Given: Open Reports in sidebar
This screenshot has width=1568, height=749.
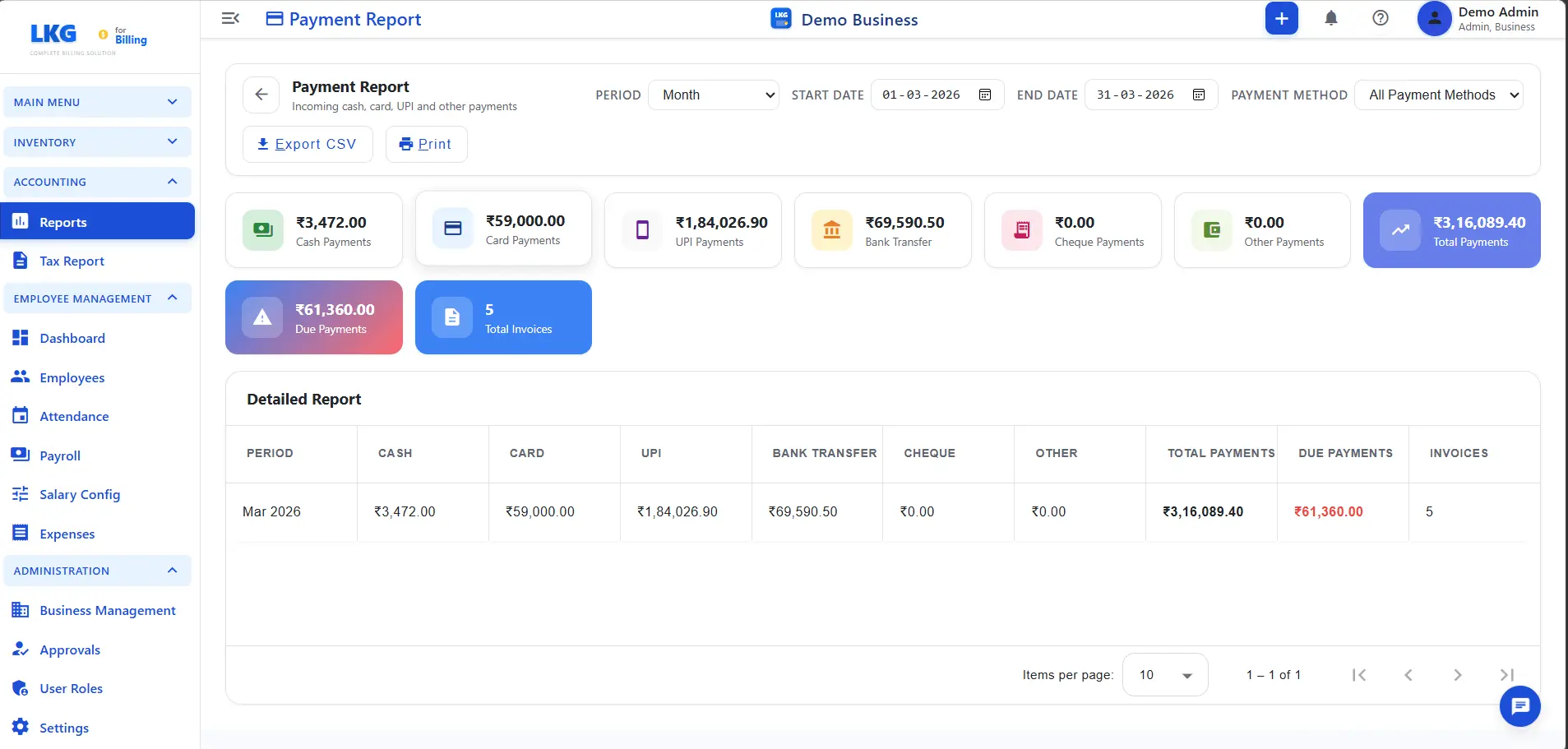Looking at the screenshot, I should 97,221.
